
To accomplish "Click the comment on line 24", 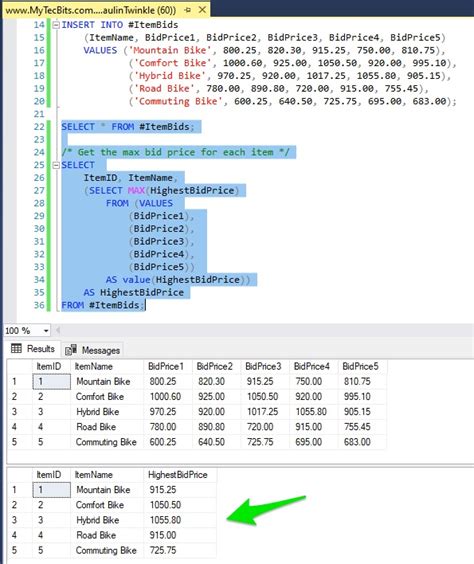I will [x=175, y=152].
